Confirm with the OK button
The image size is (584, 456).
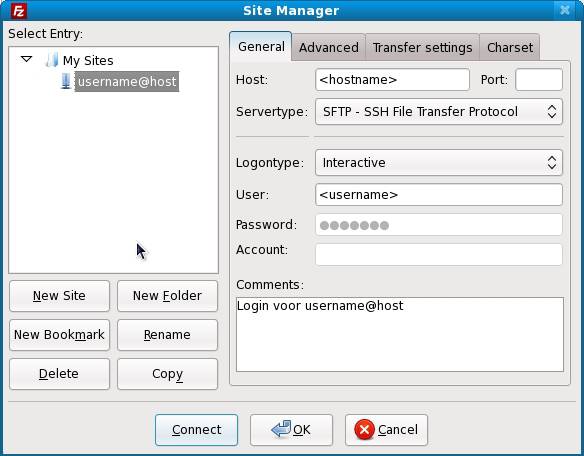(291, 430)
